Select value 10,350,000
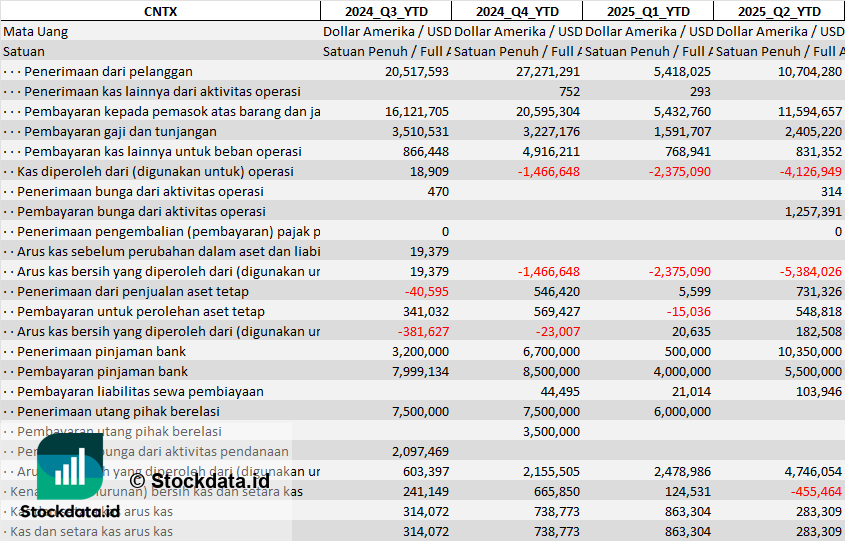The width and height of the screenshot is (845, 541). [x=809, y=352]
